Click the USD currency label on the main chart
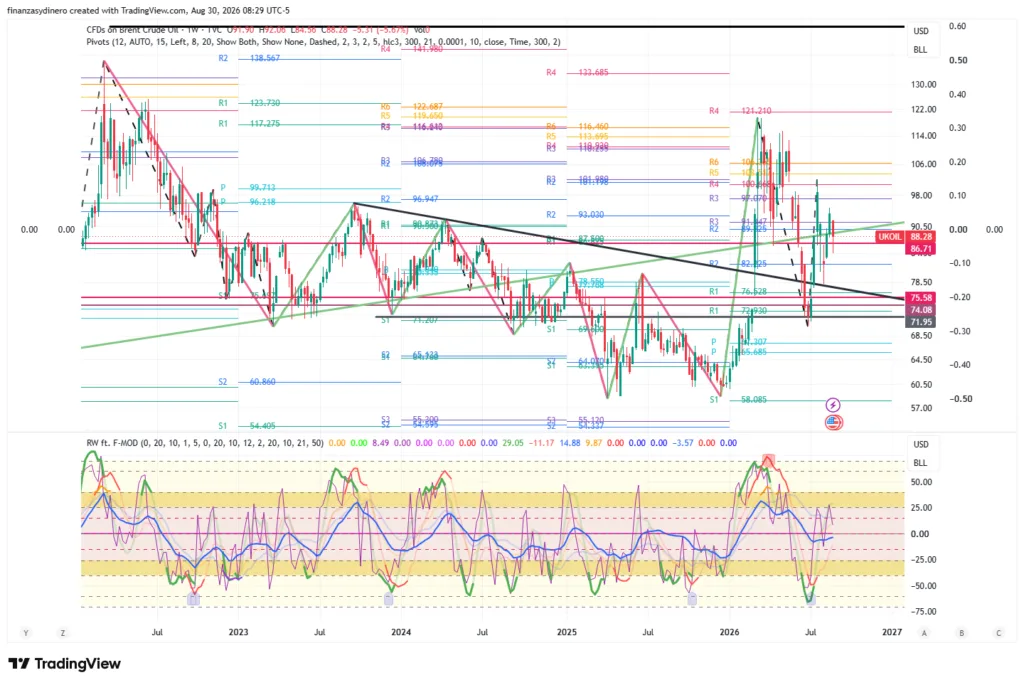Screen dimensions: 1024x685 pos(921,31)
